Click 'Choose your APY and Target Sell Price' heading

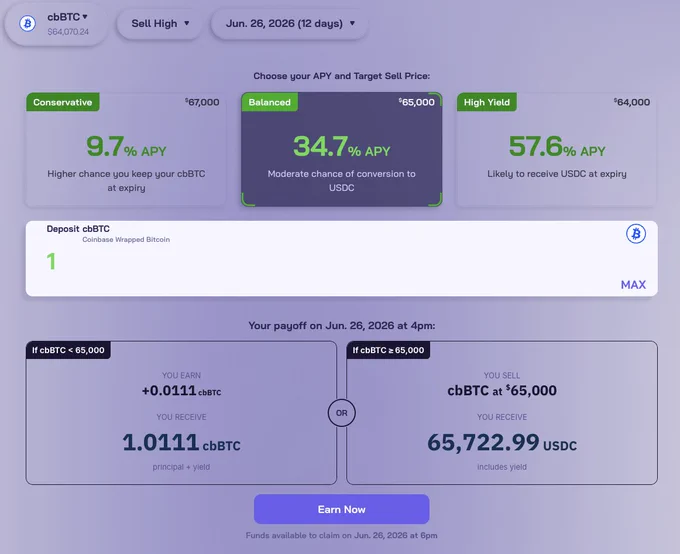tap(342, 76)
